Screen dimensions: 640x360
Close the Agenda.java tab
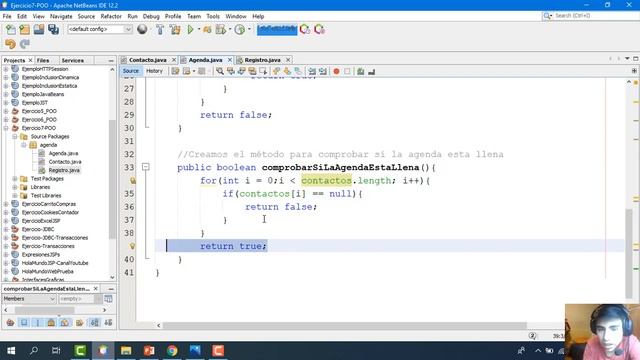(230, 60)
